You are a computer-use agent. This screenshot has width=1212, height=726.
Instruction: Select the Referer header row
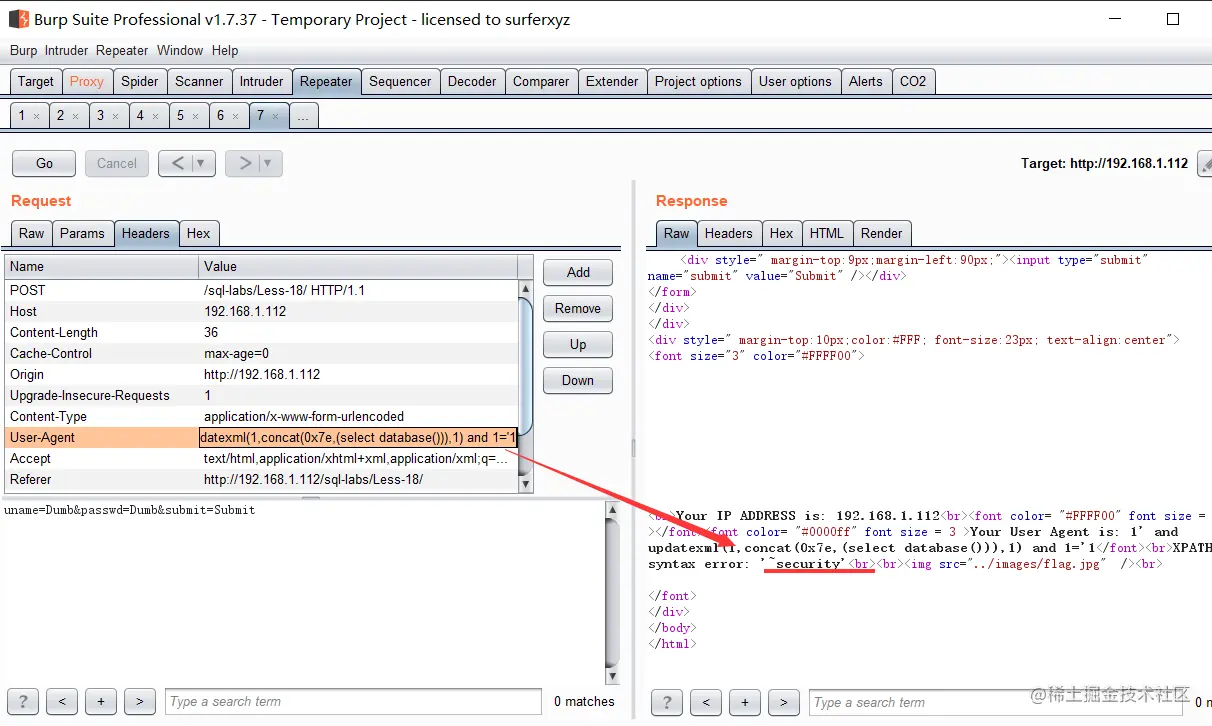[x=261, y=479]
